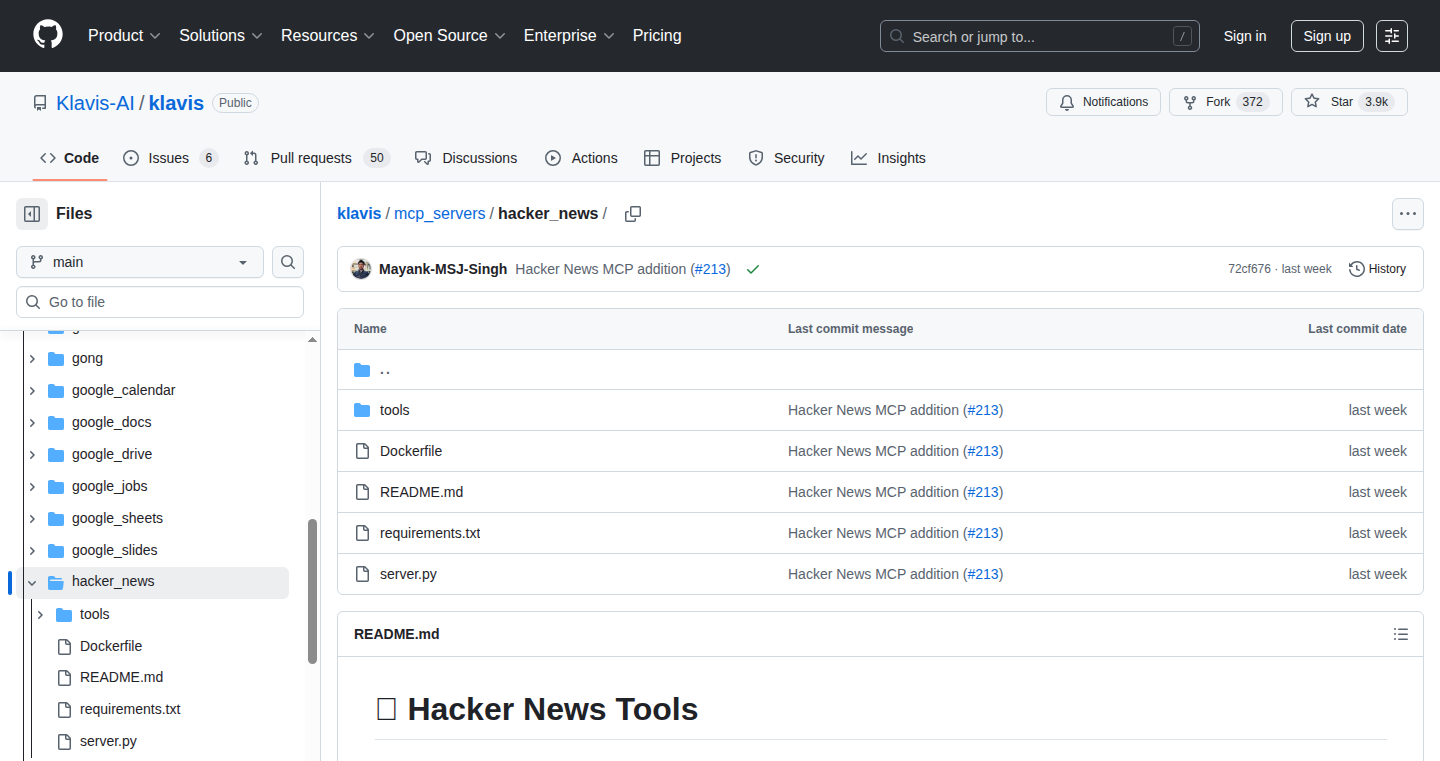Open pull request #213 in commit header
The image size is (1440, 761).
point(710,269)
